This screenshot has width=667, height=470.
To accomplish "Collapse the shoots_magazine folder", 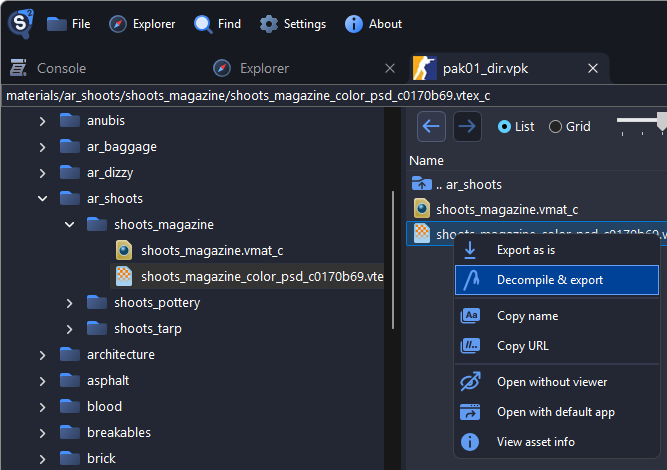I will point(69,225).
